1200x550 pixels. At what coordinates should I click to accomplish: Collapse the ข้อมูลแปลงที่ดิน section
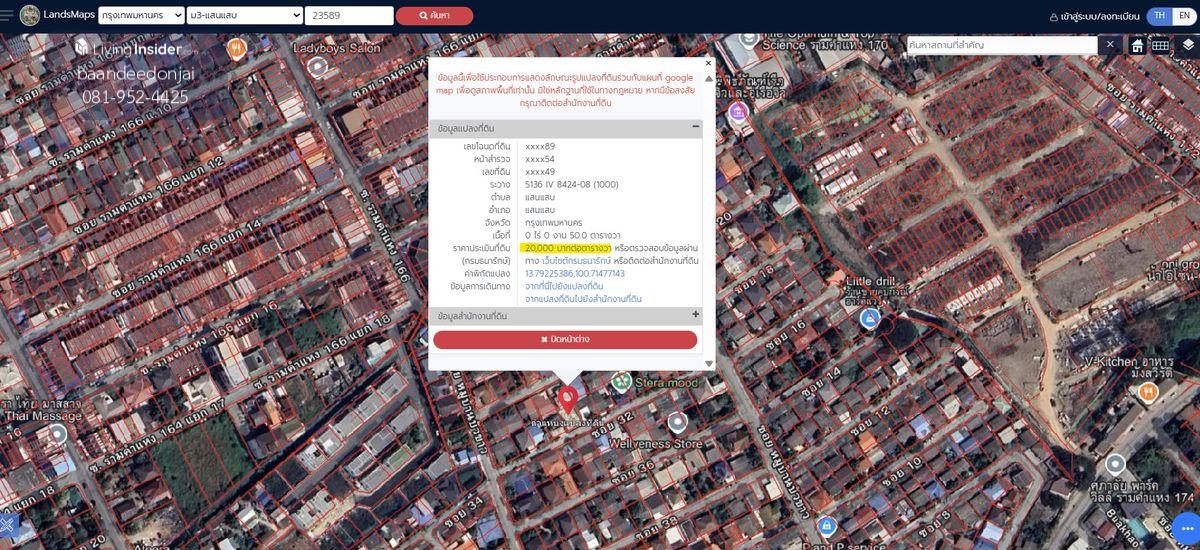[x=695, y=128]
